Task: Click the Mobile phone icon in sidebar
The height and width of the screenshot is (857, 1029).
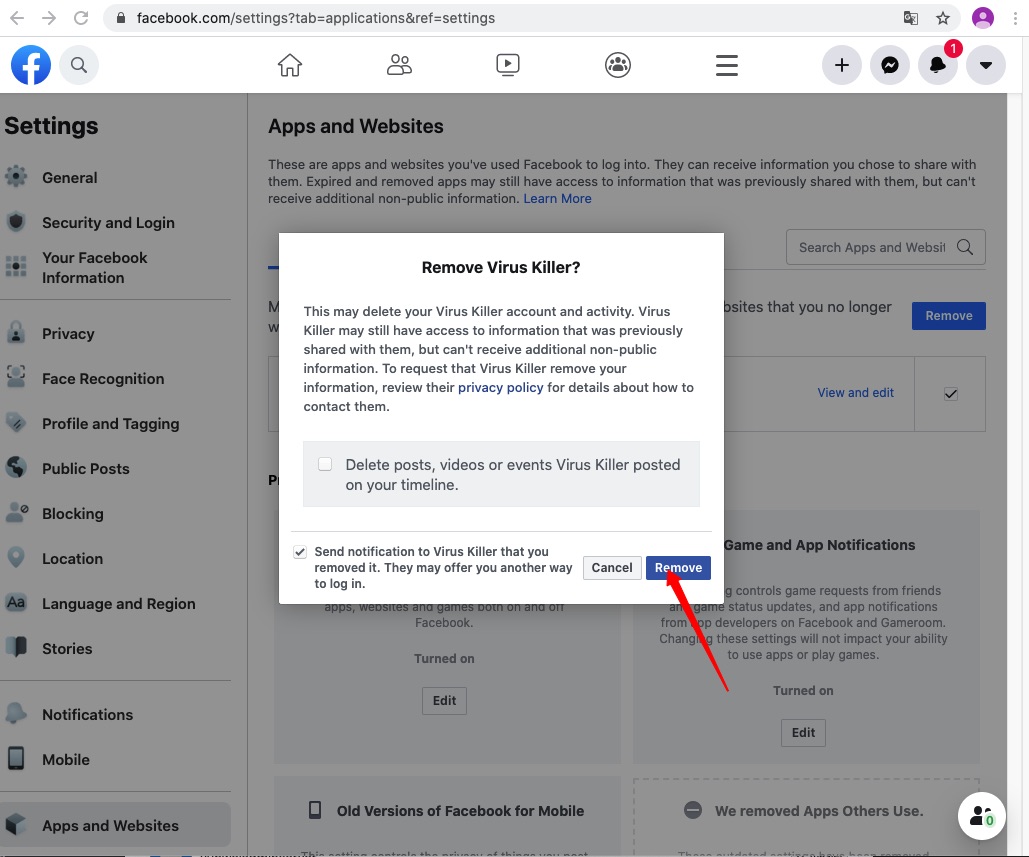Action: click(x=16, y=758)
